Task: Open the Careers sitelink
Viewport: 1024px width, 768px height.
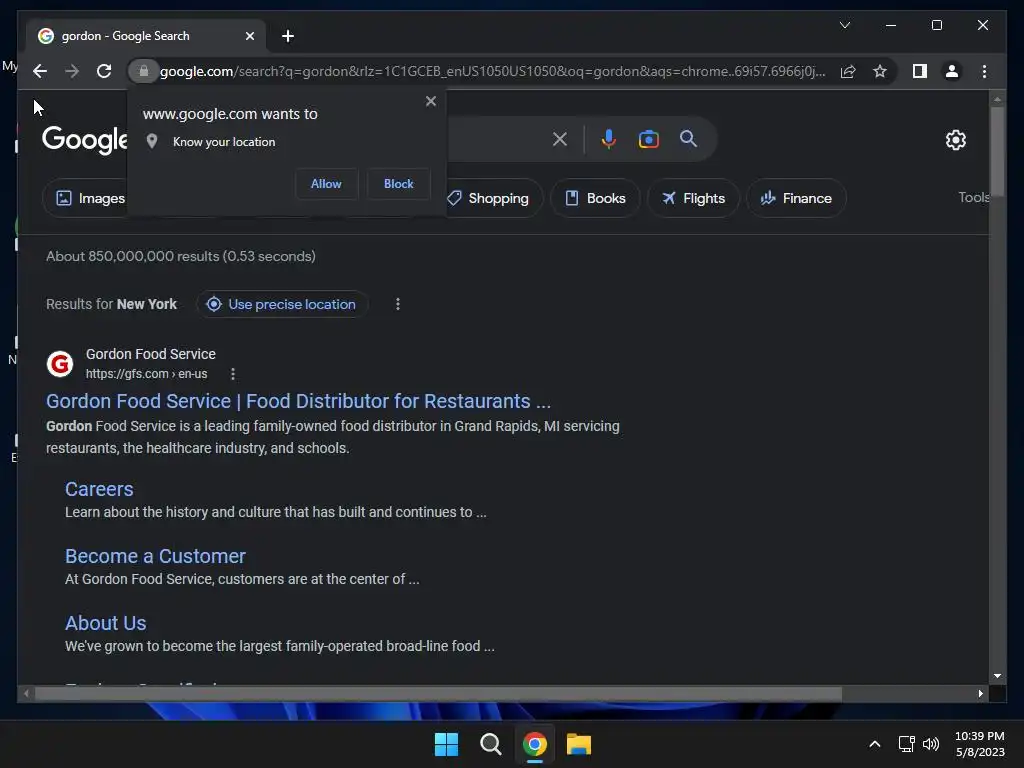Action: 99,489
